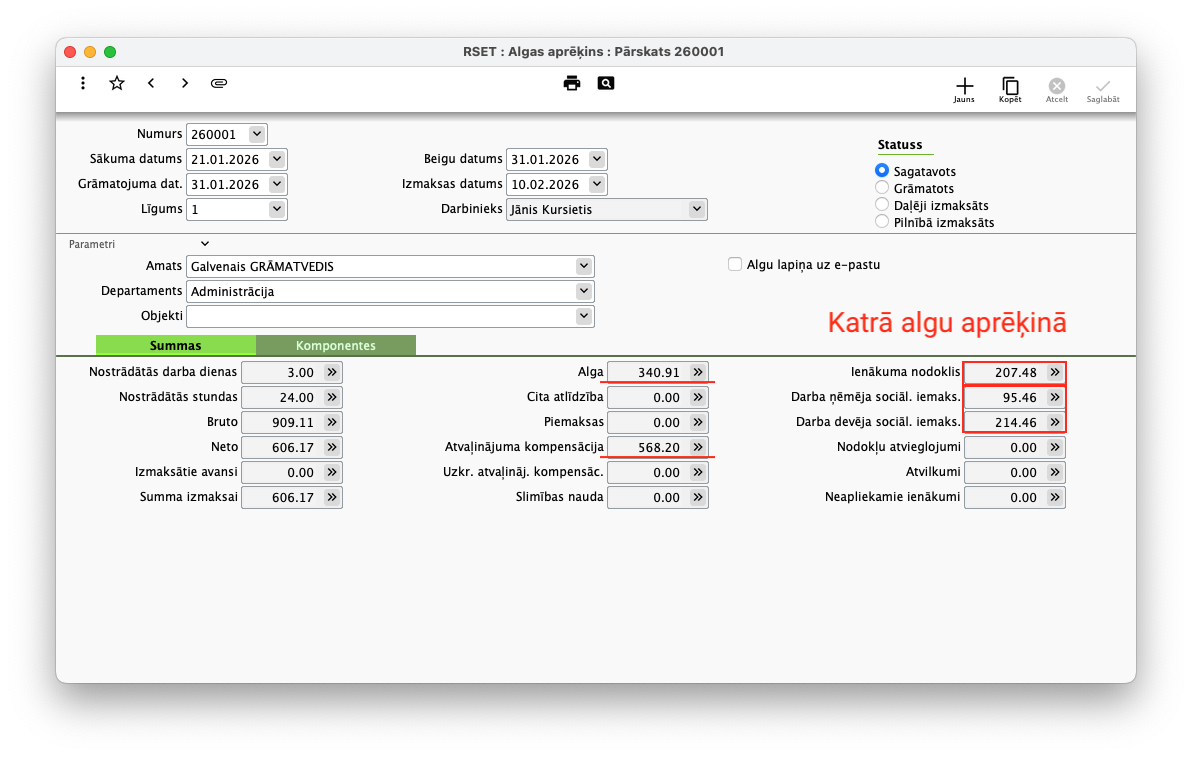This screenshot has width=1192, height=757.
Task: Switch to the Komponentes tab
Action: pyautogui.click(x=335, y=346)
